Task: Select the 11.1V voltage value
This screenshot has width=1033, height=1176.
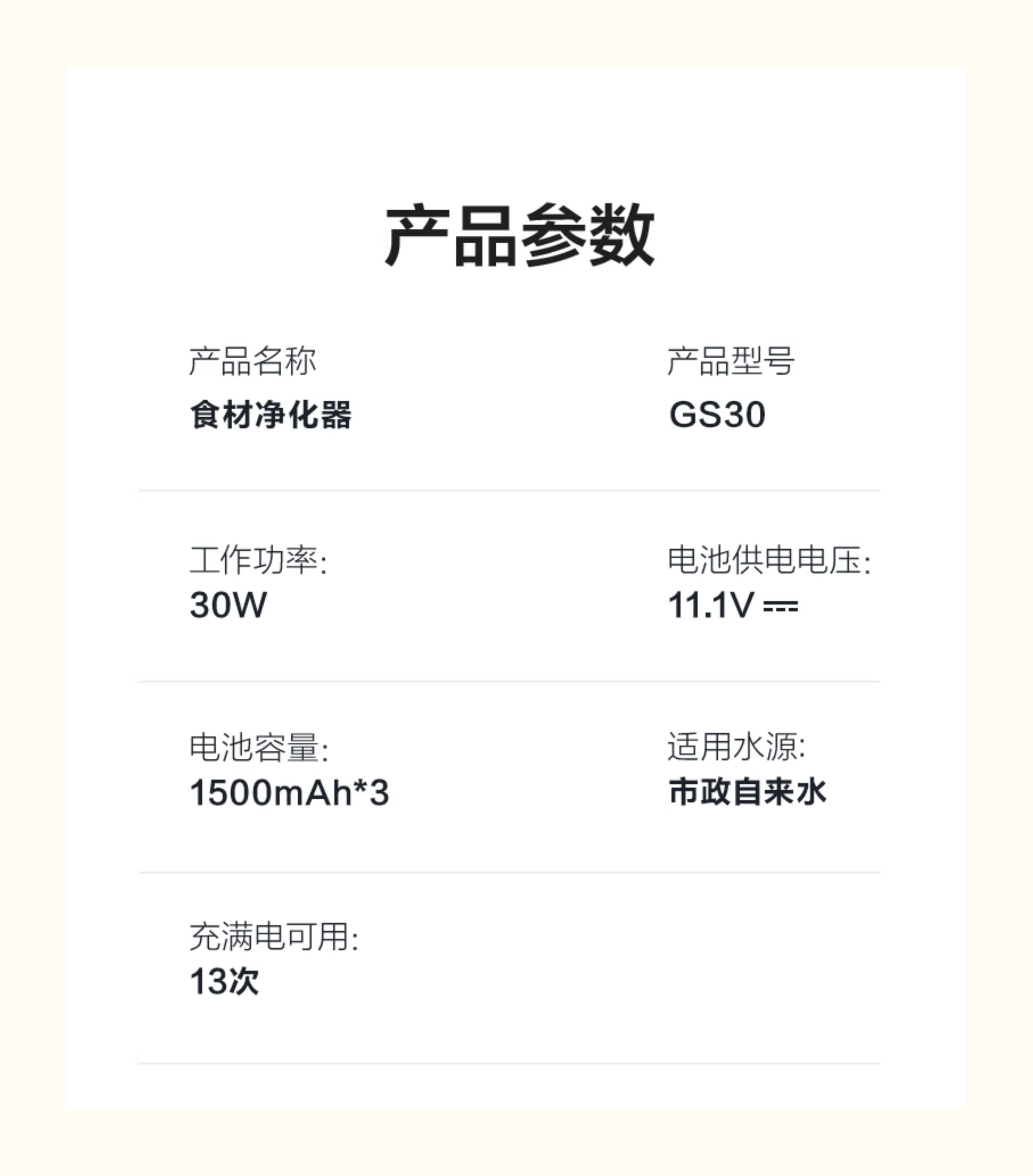Action: tap(710, 605)
